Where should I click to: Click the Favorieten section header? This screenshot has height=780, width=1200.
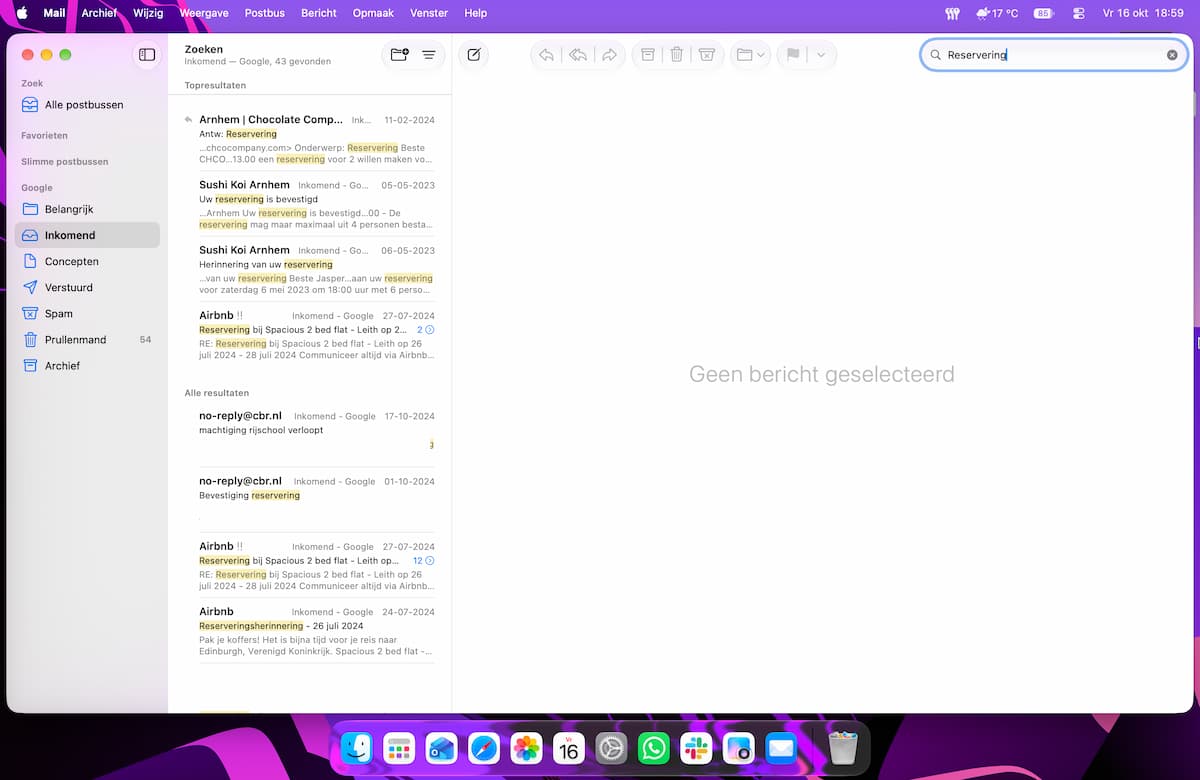pyautogui.click(x=44, y=135)
